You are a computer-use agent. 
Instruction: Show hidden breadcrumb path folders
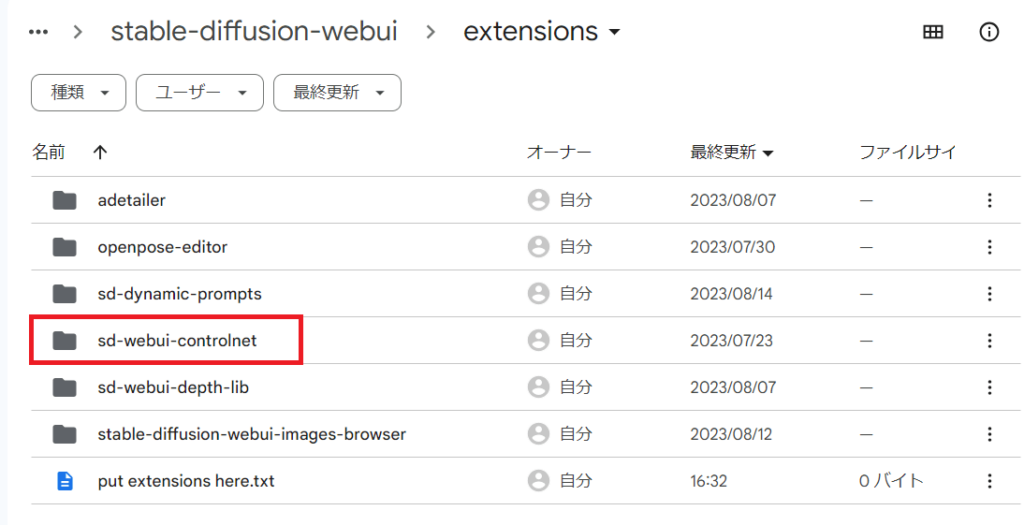tap(39, 32)
